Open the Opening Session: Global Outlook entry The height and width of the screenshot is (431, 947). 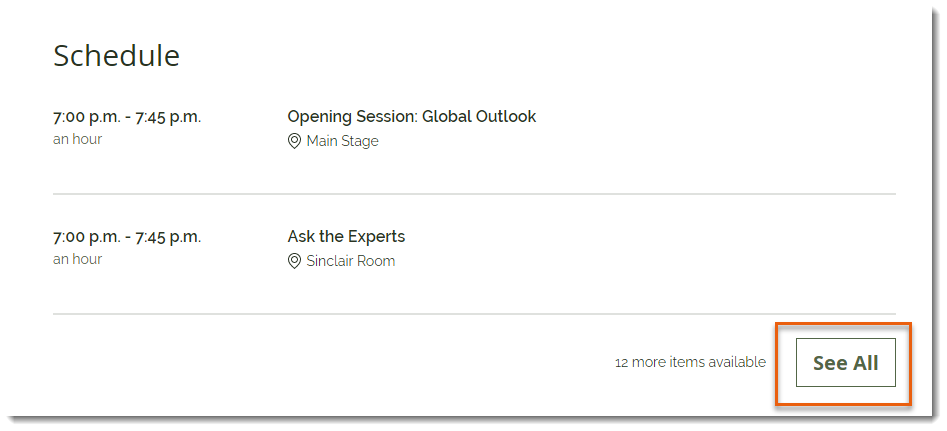(x=411, y=117)
